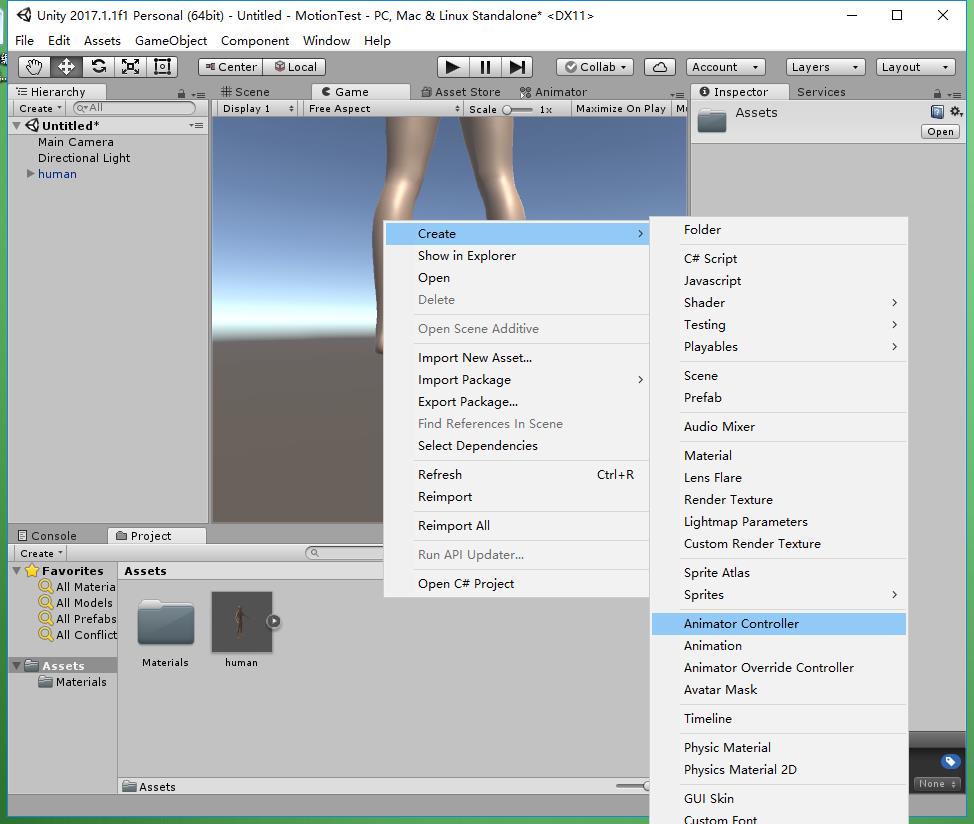Step one frame forward
The height and width of the screenshot is (824, 974).
pos(517,66)
